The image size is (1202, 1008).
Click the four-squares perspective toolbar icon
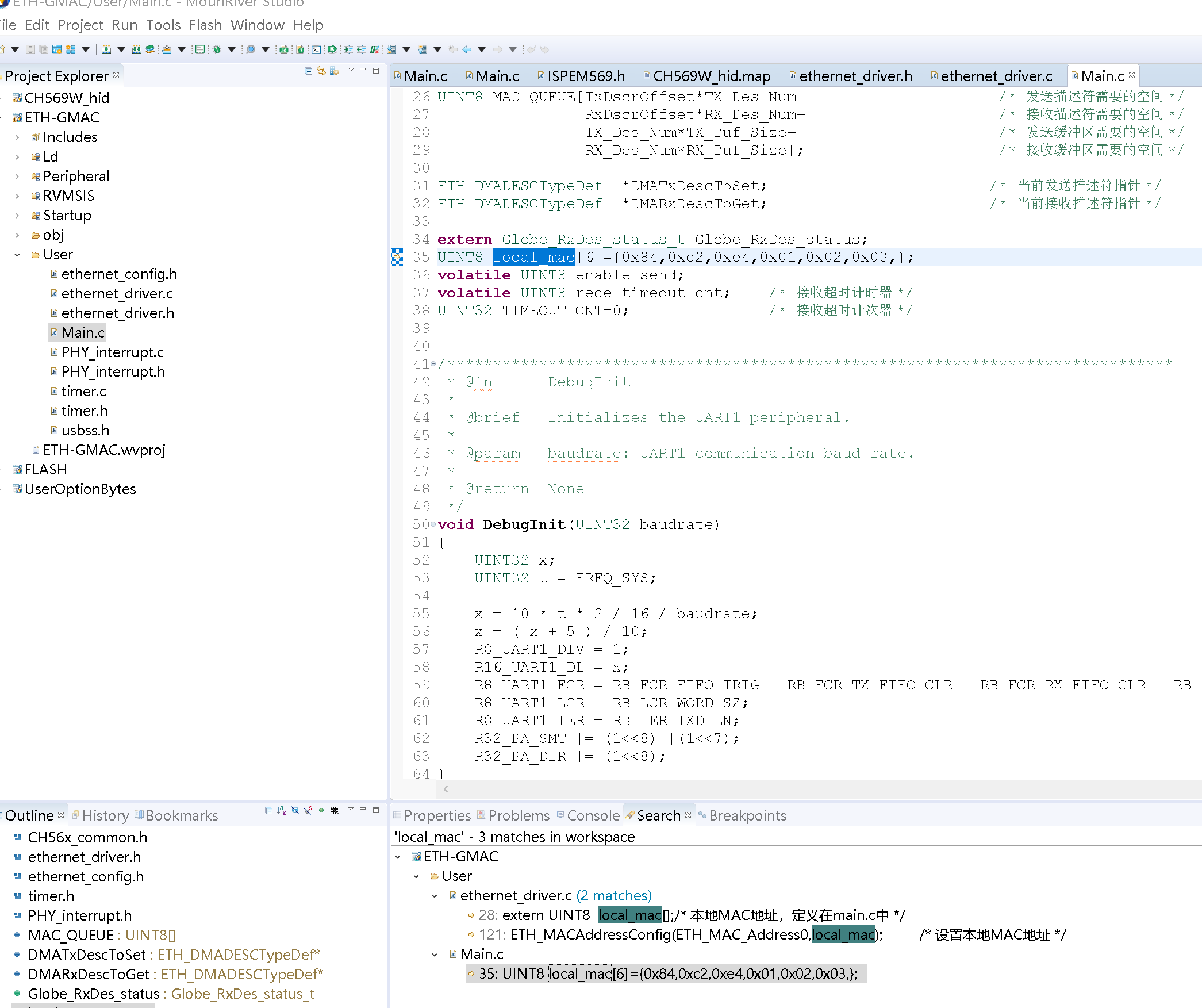[71, 49]
